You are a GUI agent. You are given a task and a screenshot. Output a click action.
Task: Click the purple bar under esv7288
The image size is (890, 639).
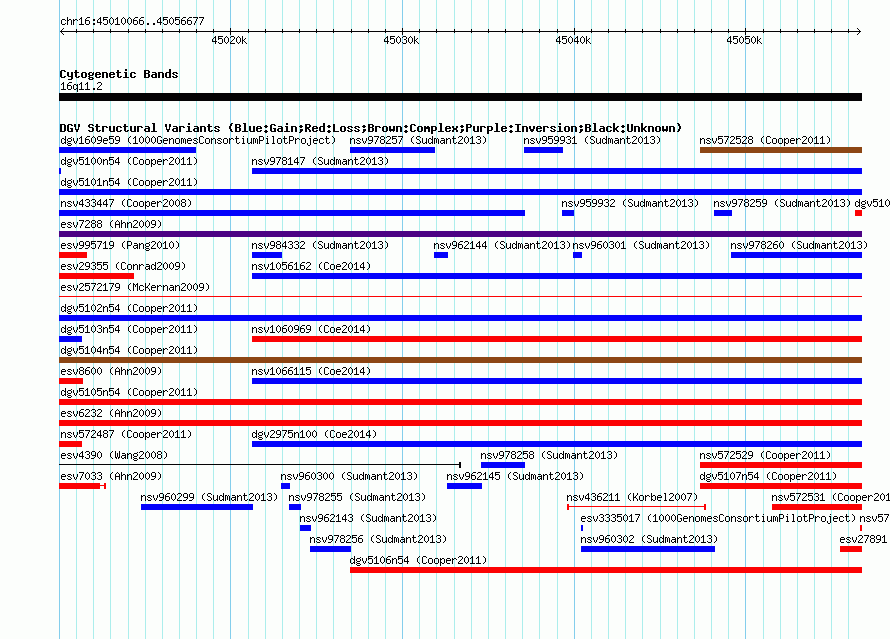click(x=460, y=234)
